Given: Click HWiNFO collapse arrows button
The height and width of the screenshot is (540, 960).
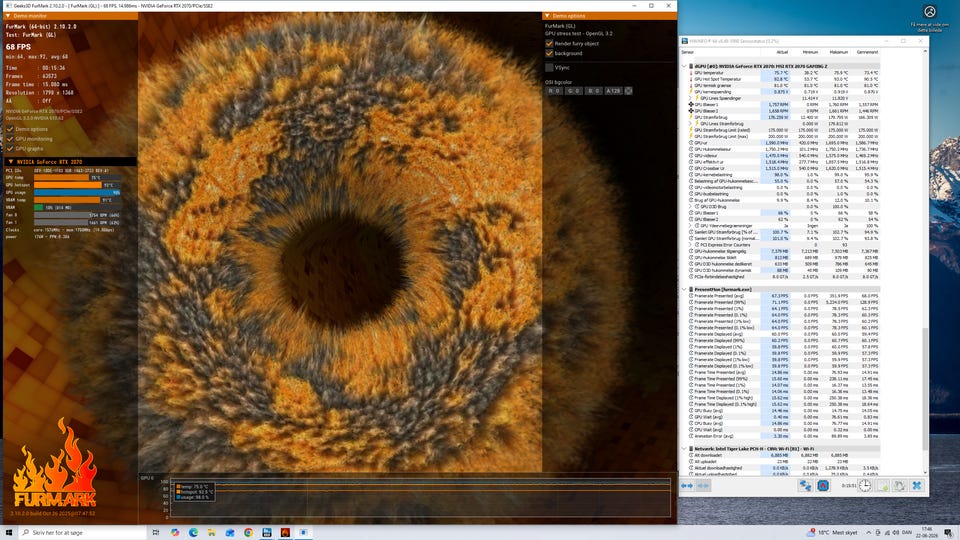Looking at the screenshot, I should 703,486.
